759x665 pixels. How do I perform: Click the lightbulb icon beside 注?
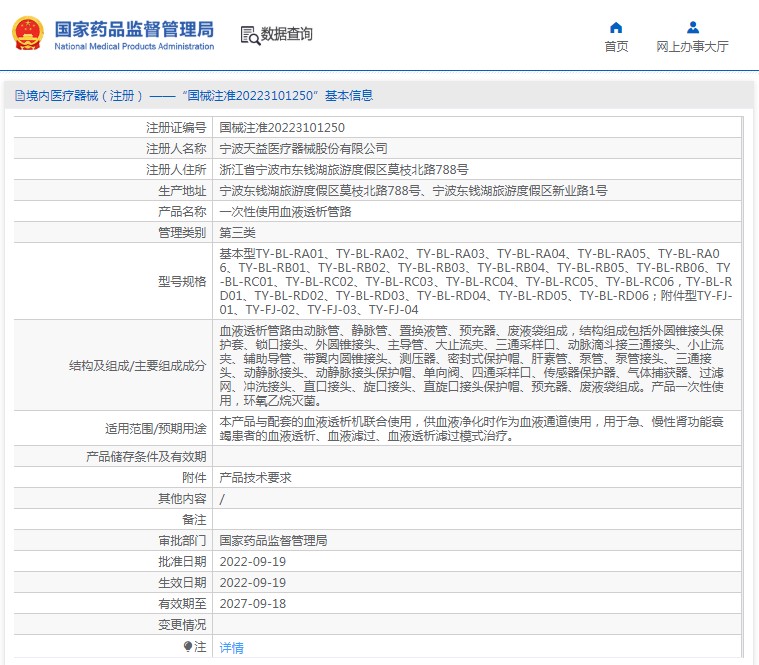click(188, 647)
